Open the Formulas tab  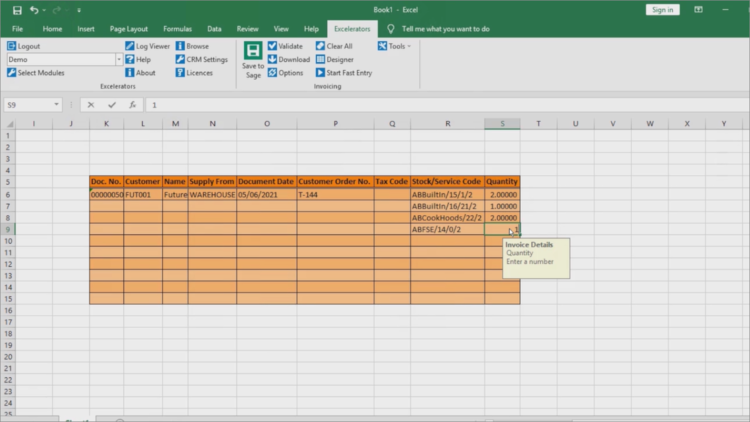click(177, 29)
